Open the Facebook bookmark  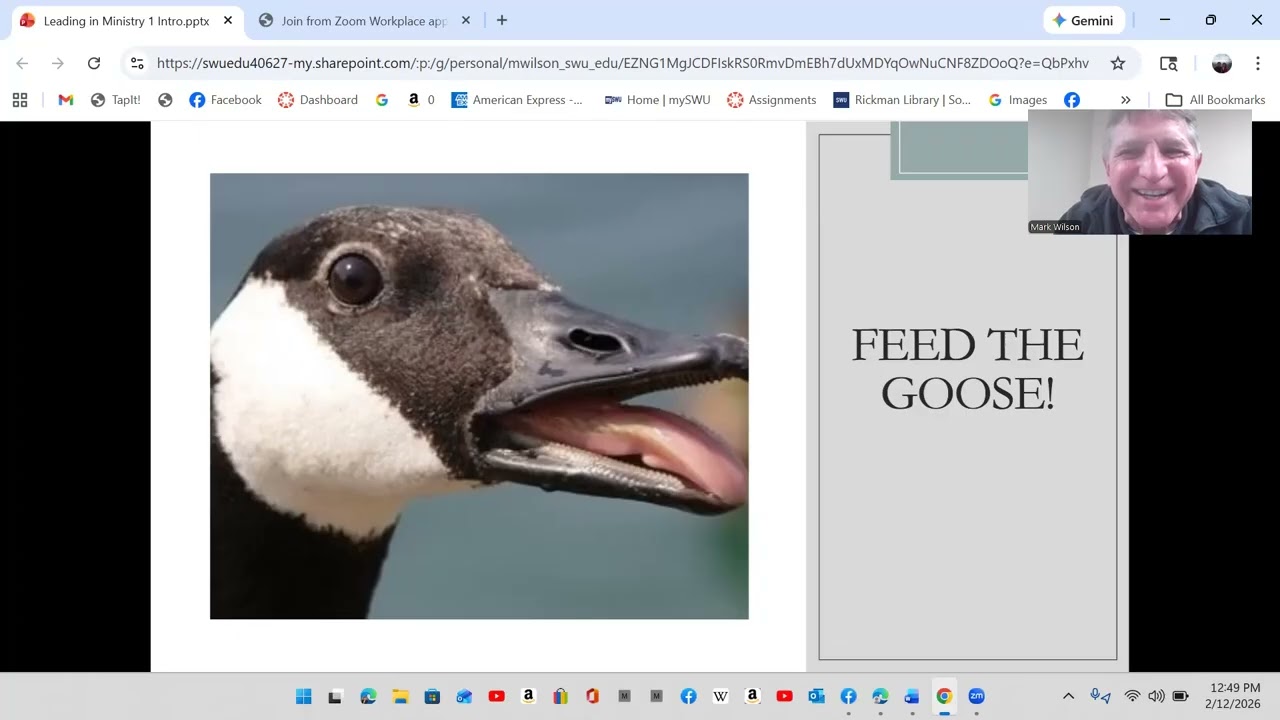click(225, 100)
